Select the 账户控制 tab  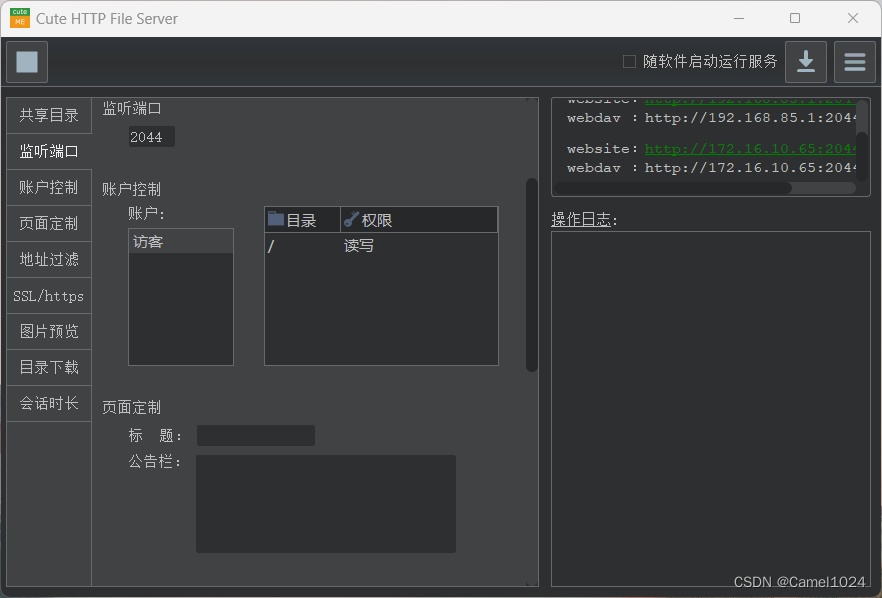pos(49,188)
